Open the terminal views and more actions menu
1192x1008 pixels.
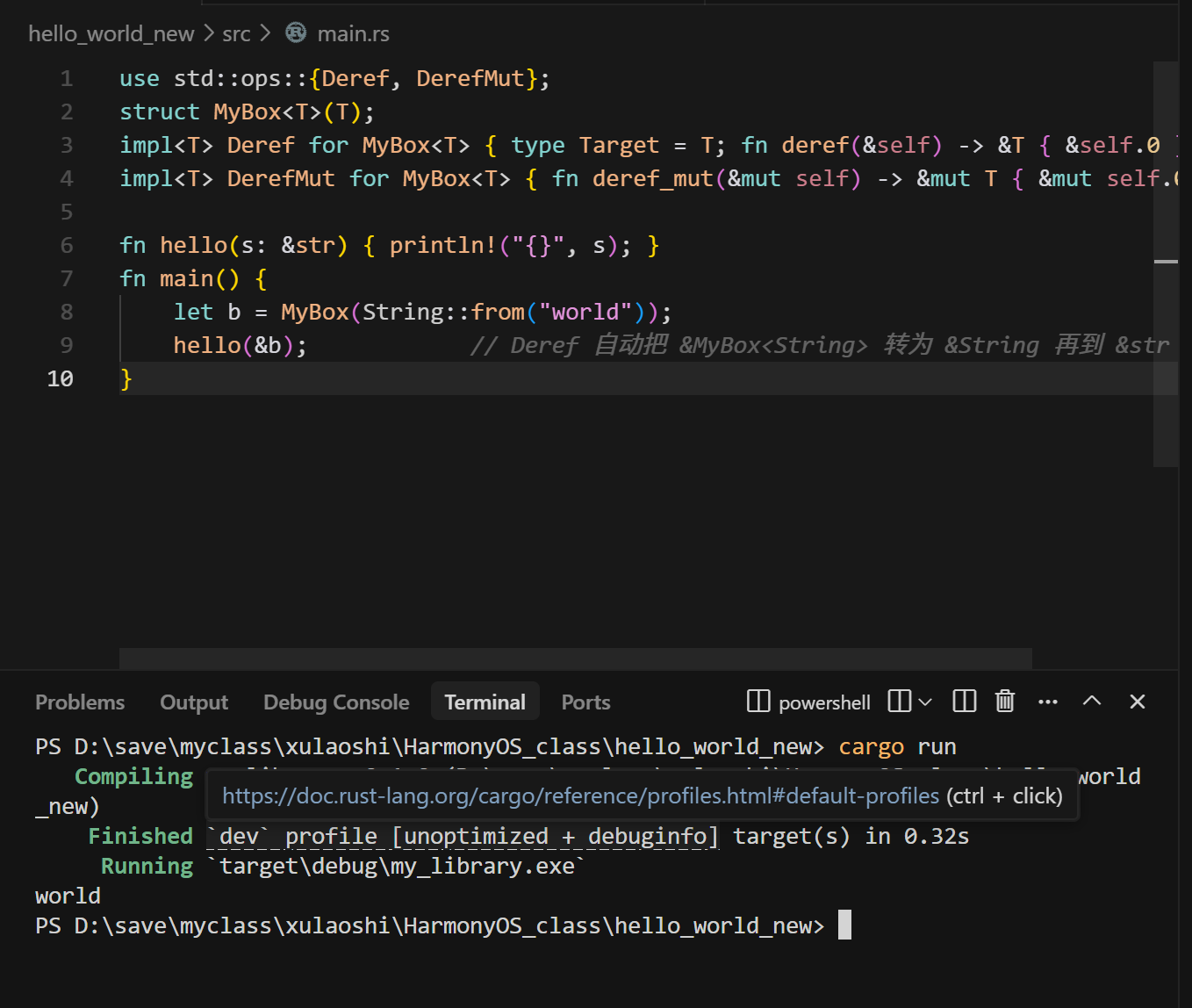(1048, 702)
